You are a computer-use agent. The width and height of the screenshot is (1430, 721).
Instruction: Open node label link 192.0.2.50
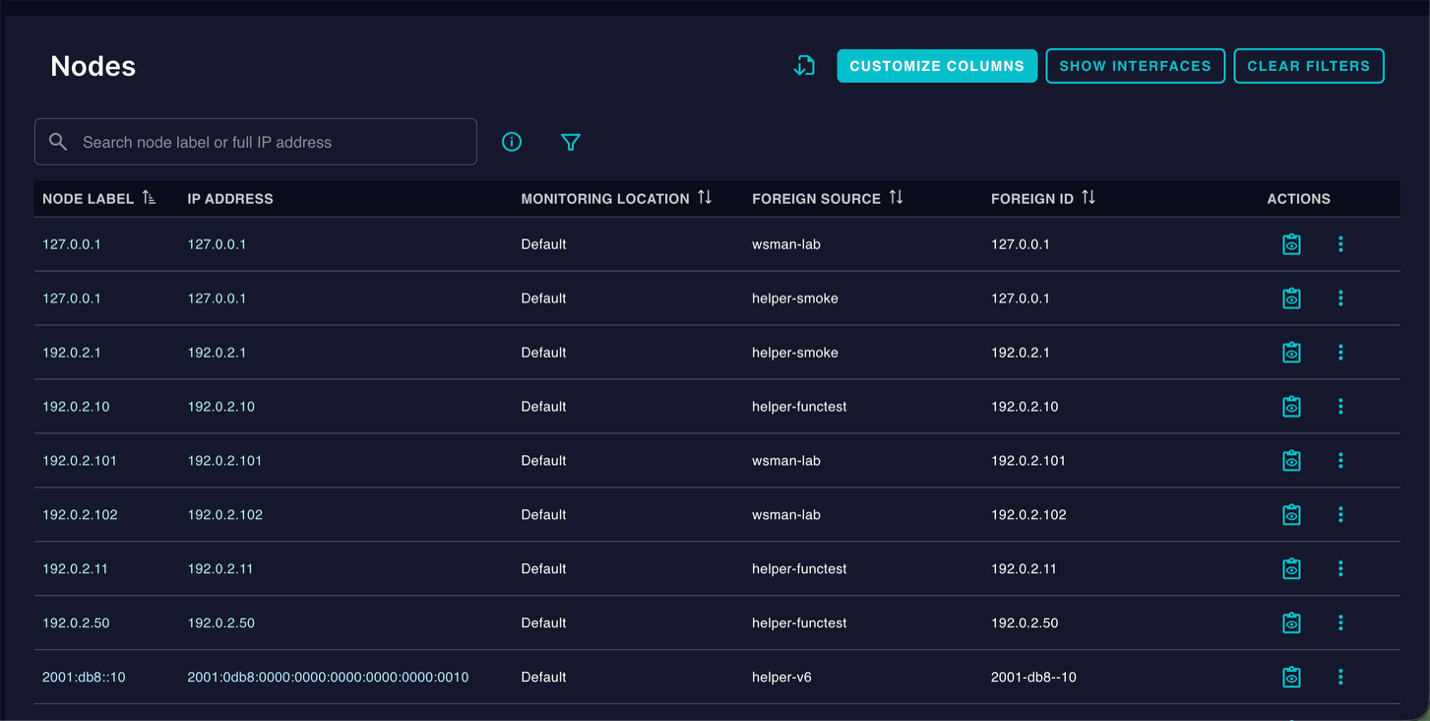pos(76,622)
